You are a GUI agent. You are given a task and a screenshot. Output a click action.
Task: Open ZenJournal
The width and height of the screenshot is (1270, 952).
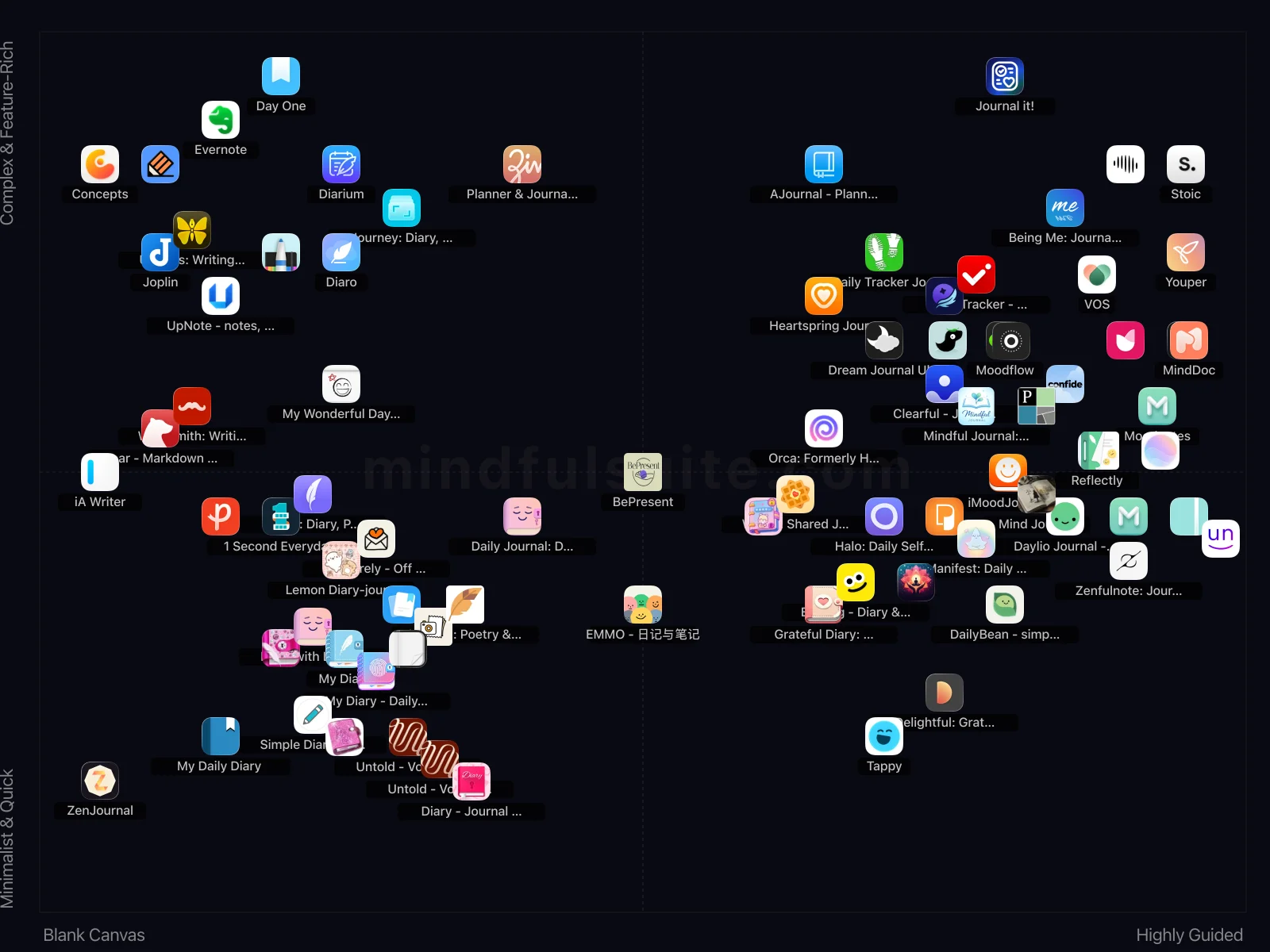(x=99, y=780)
